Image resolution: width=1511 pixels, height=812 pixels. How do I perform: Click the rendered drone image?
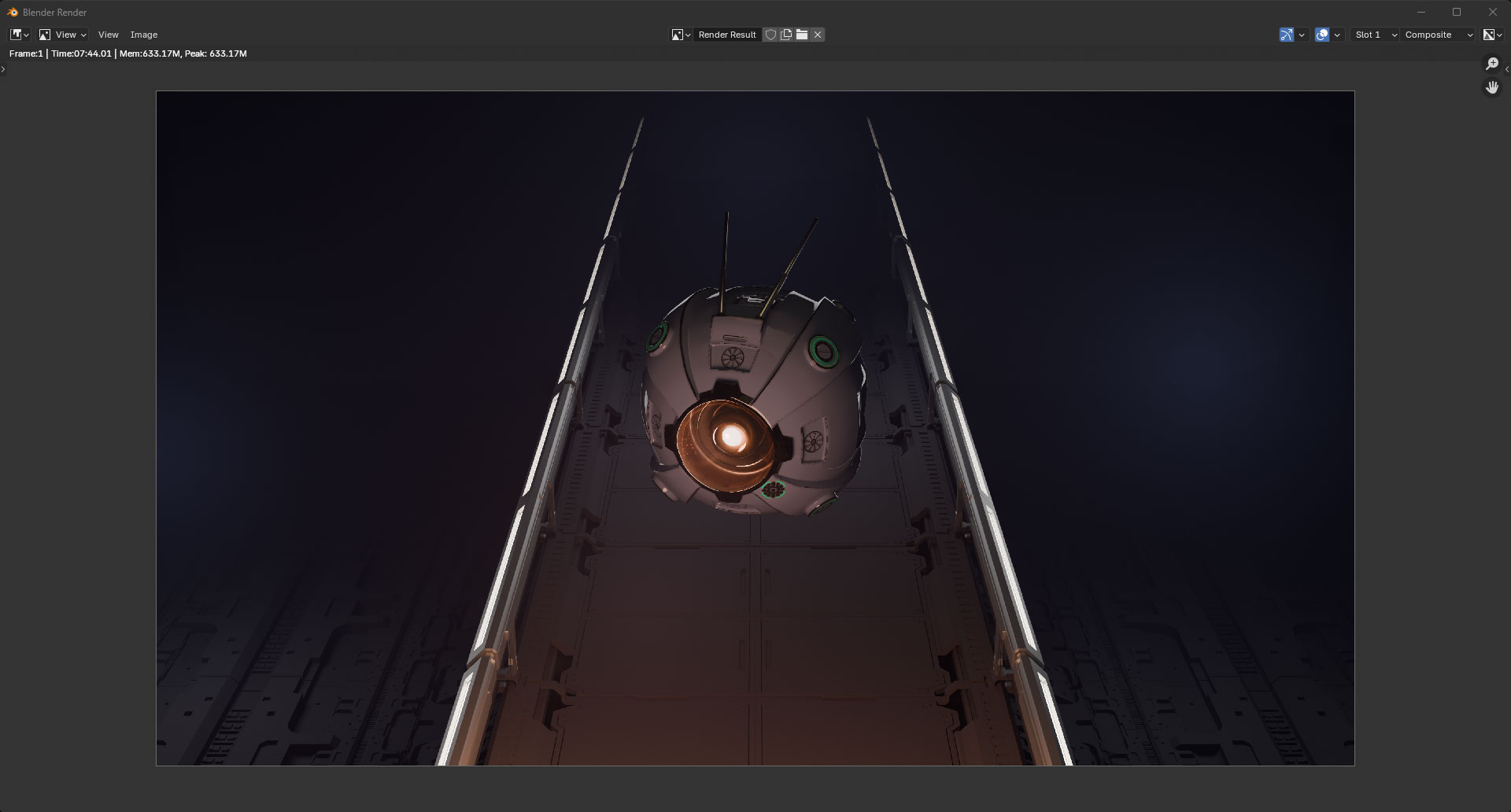[755, 428]
